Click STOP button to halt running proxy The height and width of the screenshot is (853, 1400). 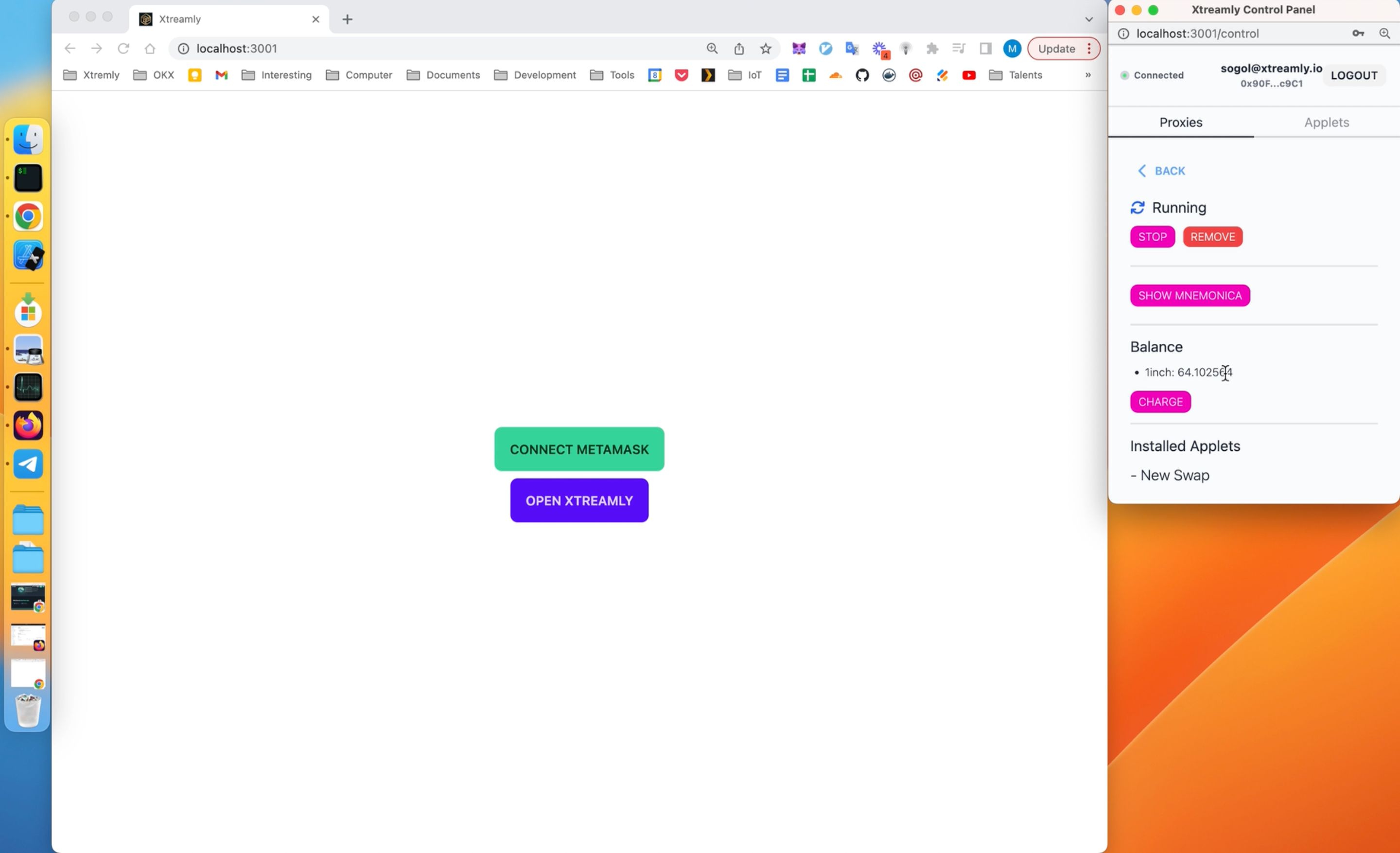point(1152,236)
